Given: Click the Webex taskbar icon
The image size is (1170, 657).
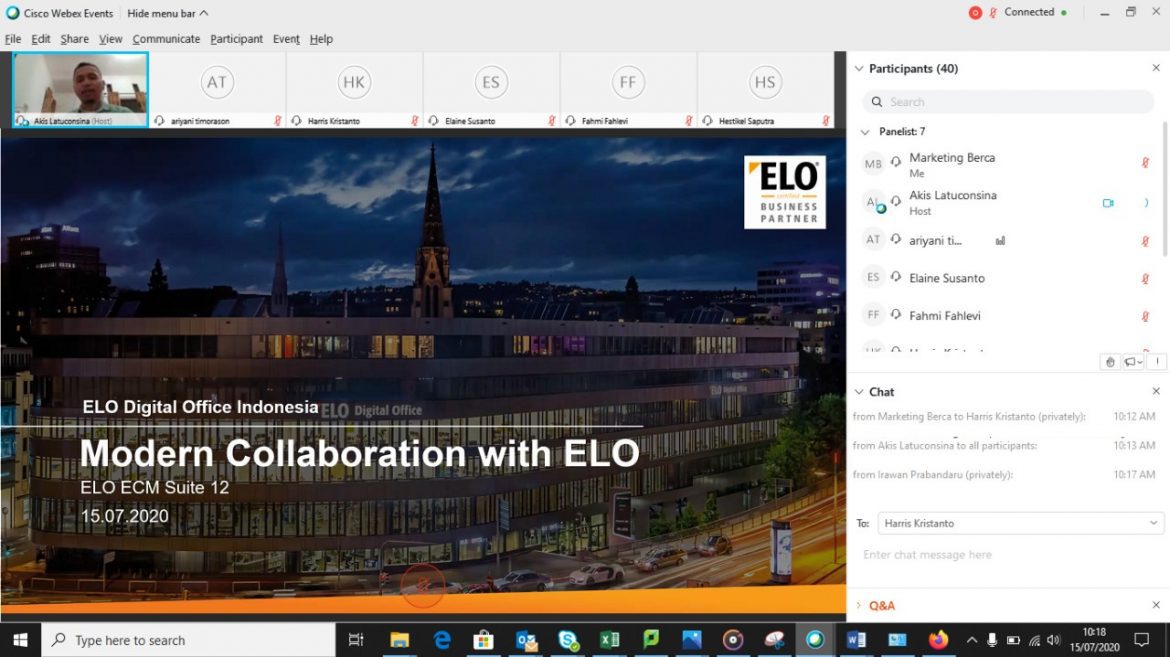Looking at the screenshot, I should pyautogui.click(x=815, y=640).
